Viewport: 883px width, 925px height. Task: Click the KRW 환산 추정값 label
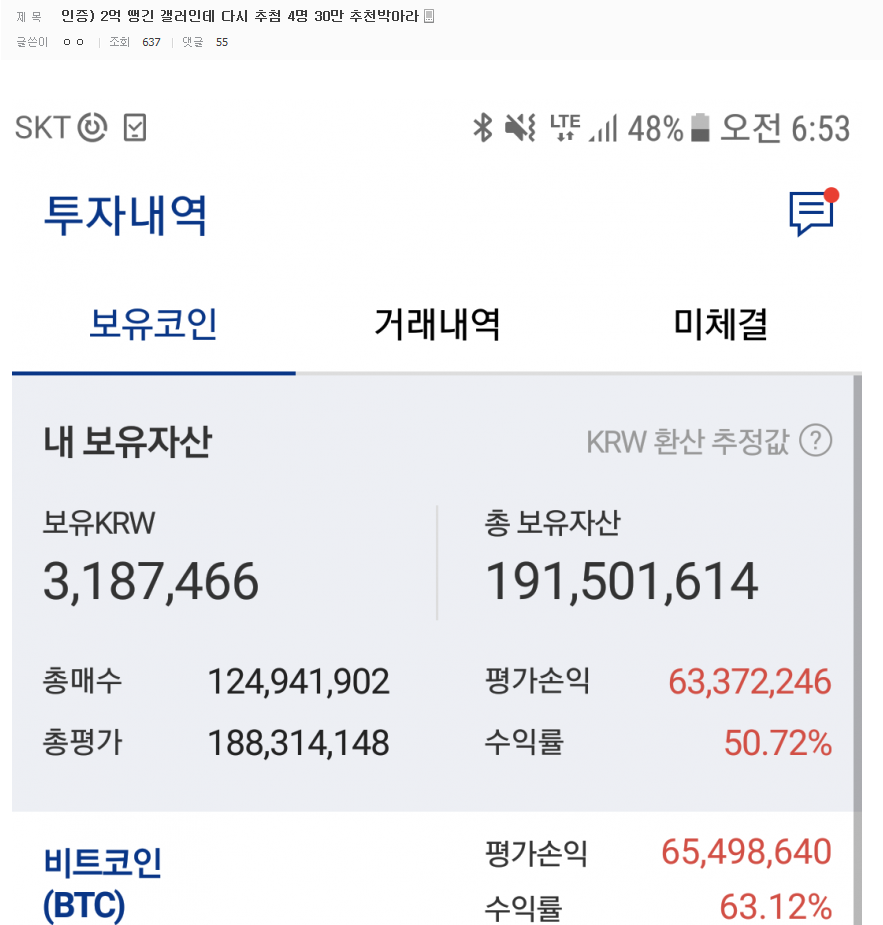(688, 441)
